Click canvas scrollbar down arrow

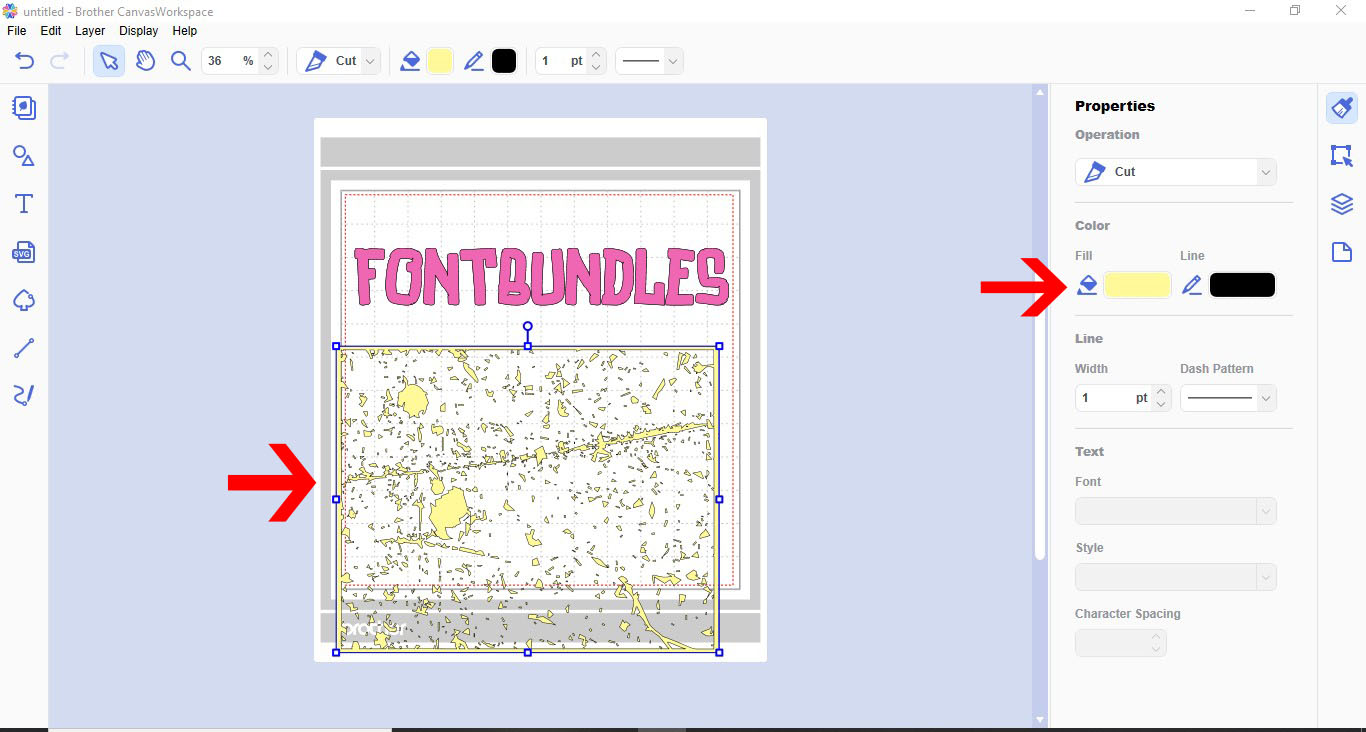(x=1039, y=719)
